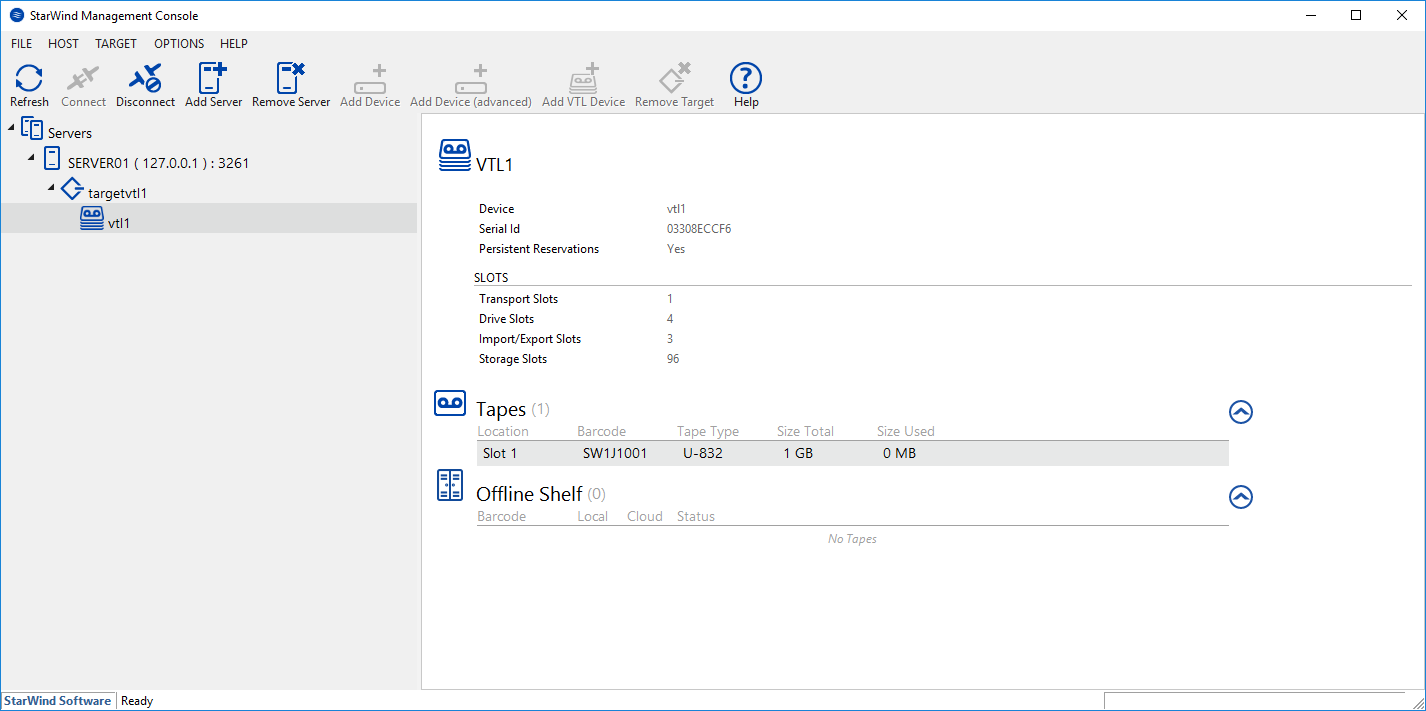Click the Add Server icon
This screenshot has height=711, width=1426.
pyautogui.click(x=213, y=78)
